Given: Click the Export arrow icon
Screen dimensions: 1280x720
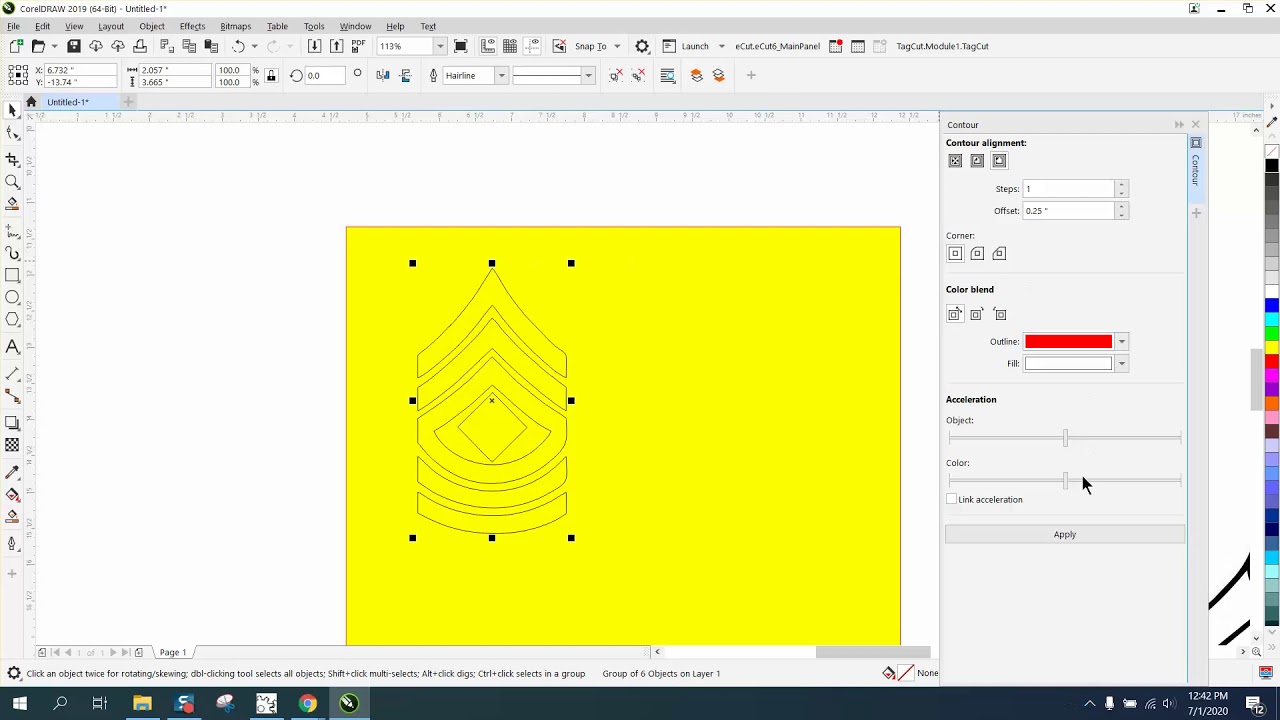Looking at the screenshot, I should pos(336,46).
